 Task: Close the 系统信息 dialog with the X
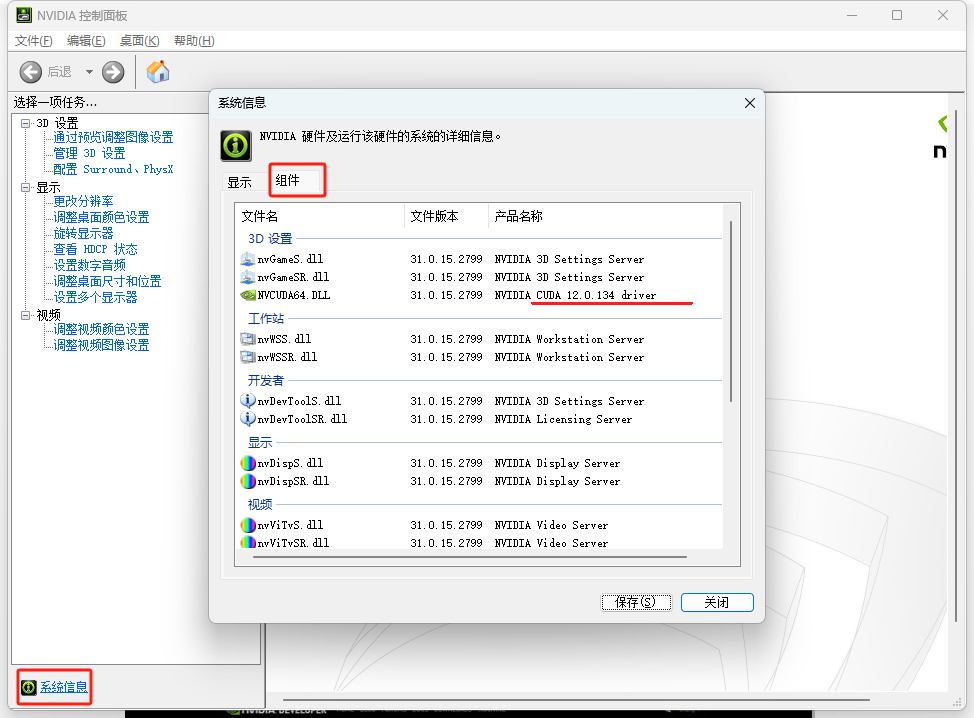click(750, 103)
